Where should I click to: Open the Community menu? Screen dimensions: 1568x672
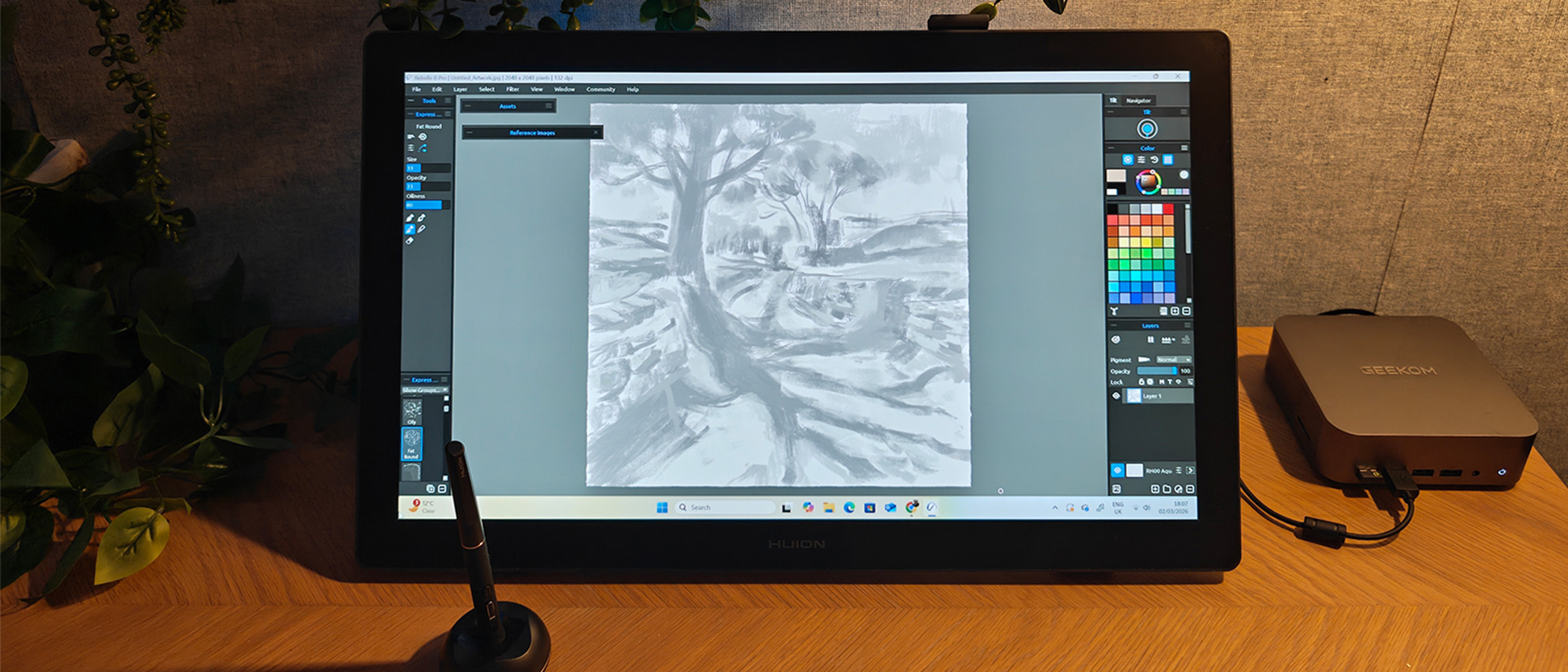602,89
